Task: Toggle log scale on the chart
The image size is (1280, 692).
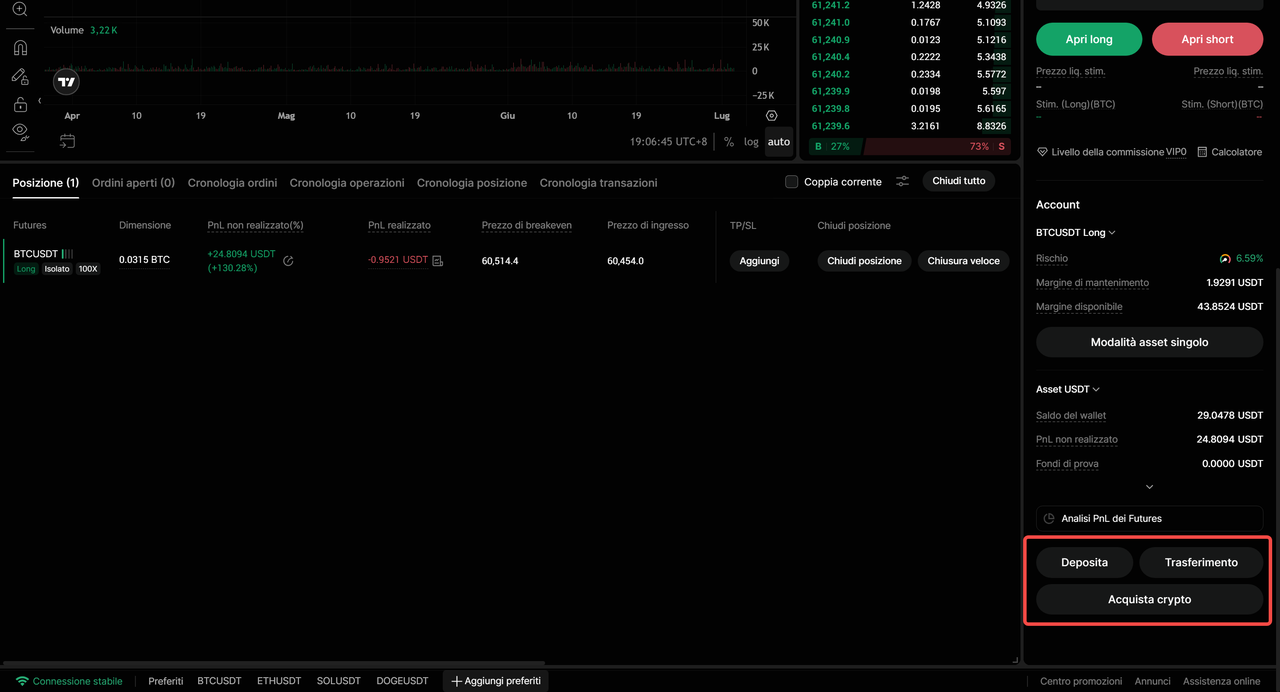Action: [751, 142]
